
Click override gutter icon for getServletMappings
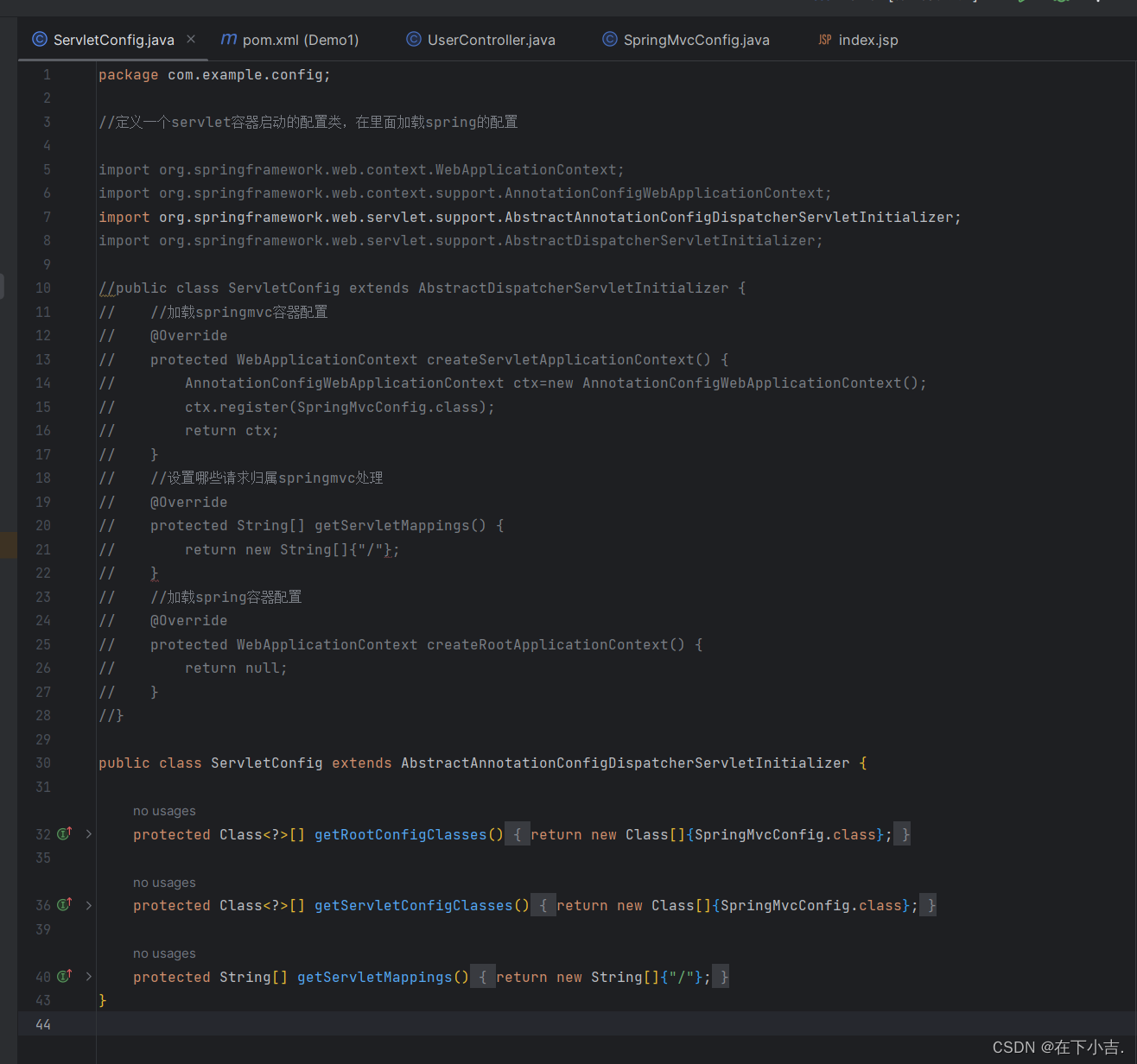pos(65,976)
